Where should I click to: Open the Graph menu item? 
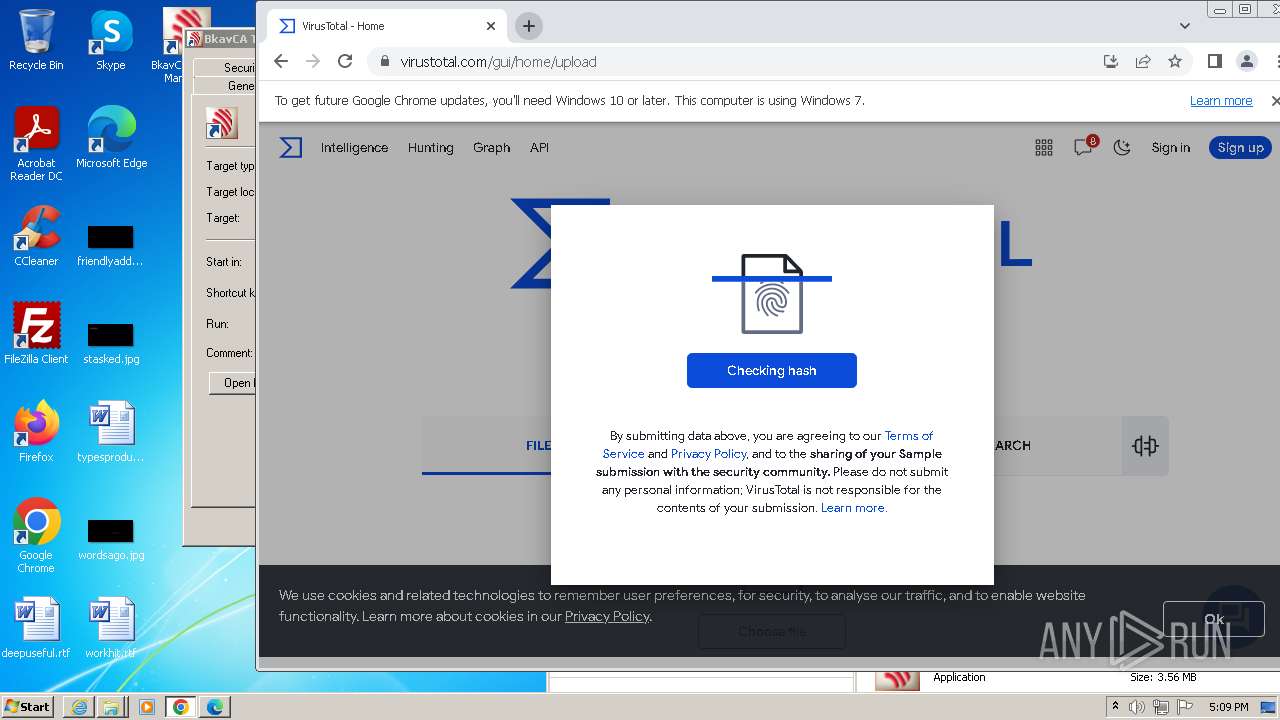pos(491,147)
